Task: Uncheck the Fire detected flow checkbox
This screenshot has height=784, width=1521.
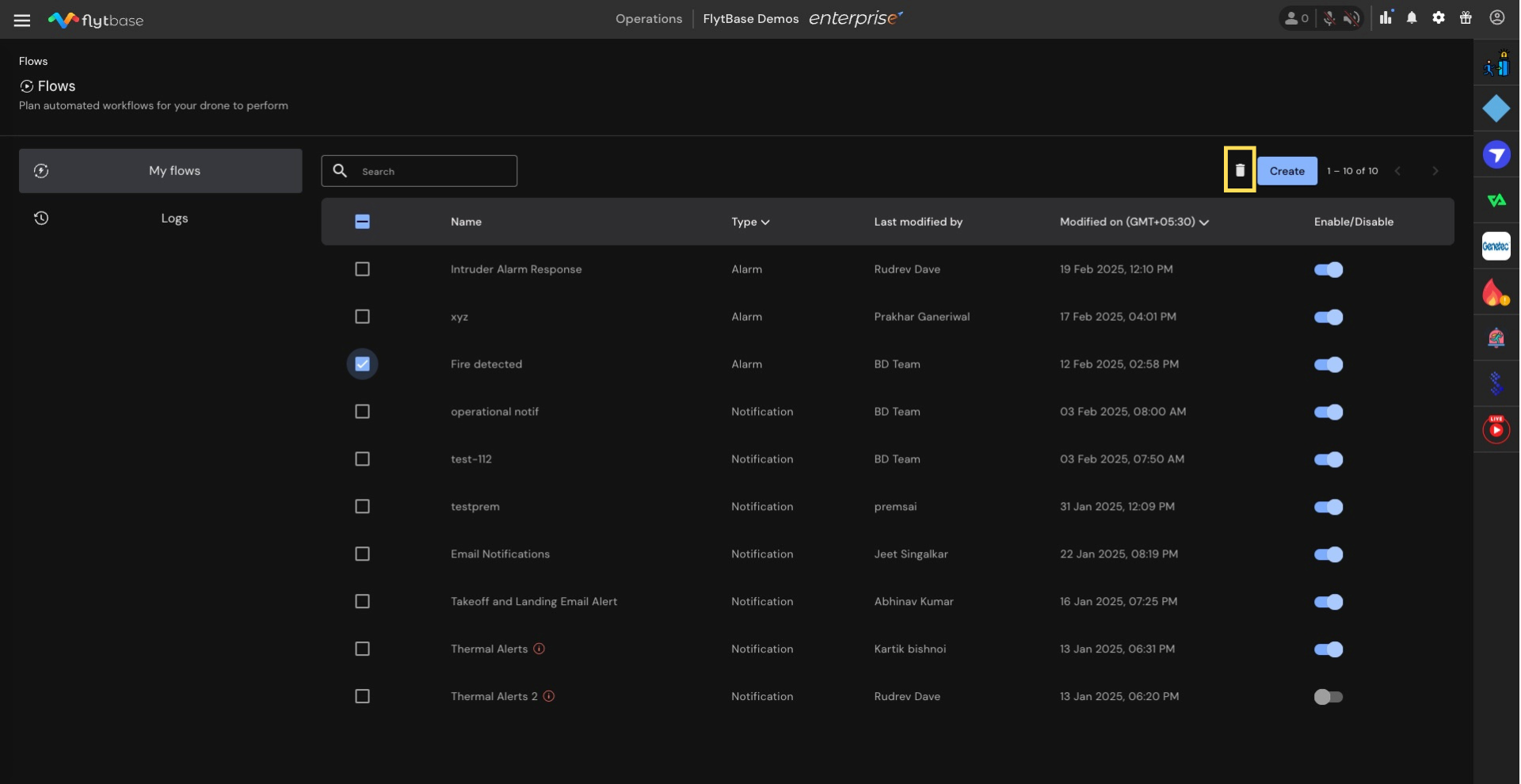Action: [x=362, y=364]
